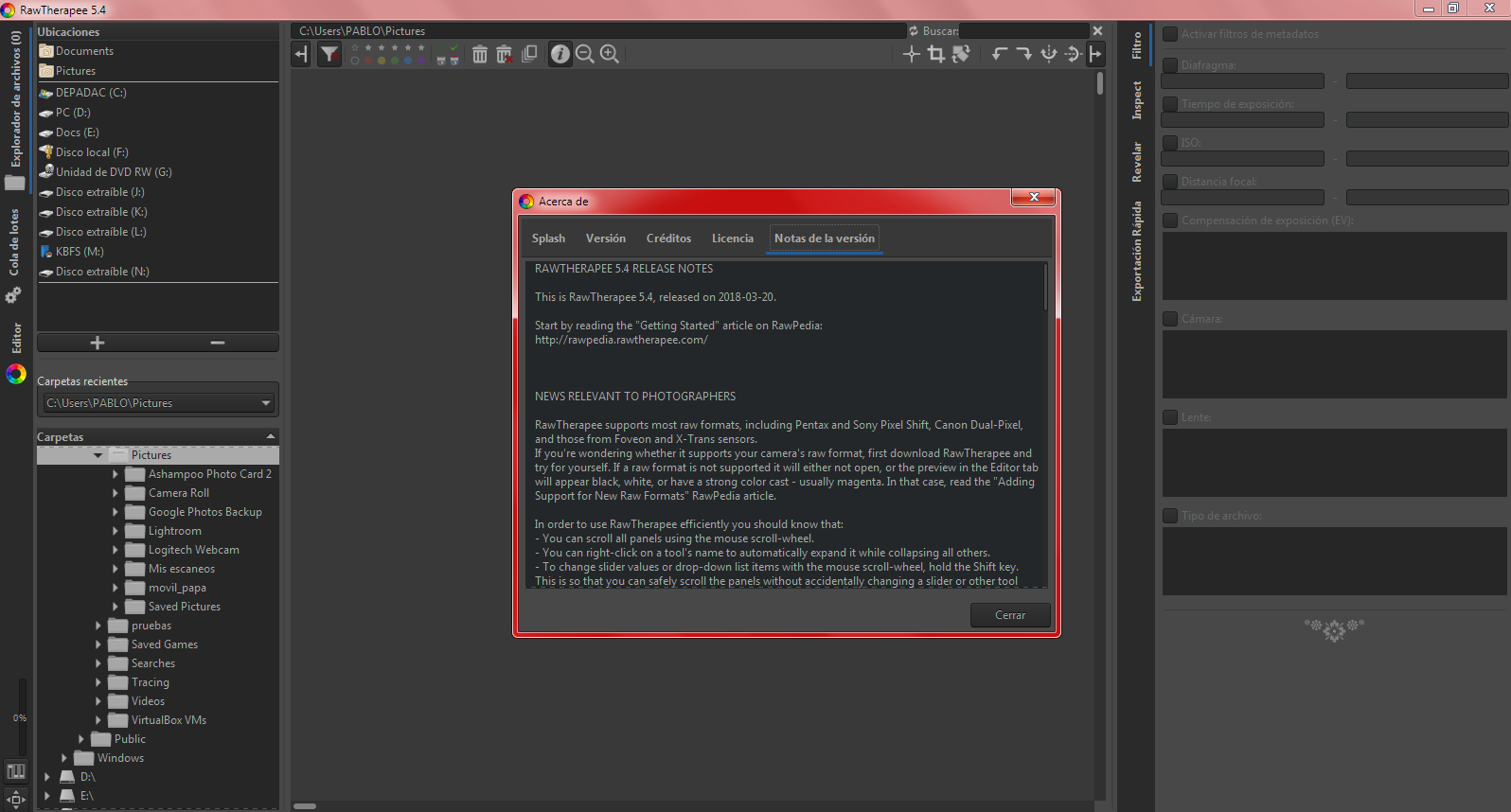The width and height of the screenshot is (1511, 812).
Task: Enable Activar filtros de metadatos checkbox
Action: point(1170,34)
